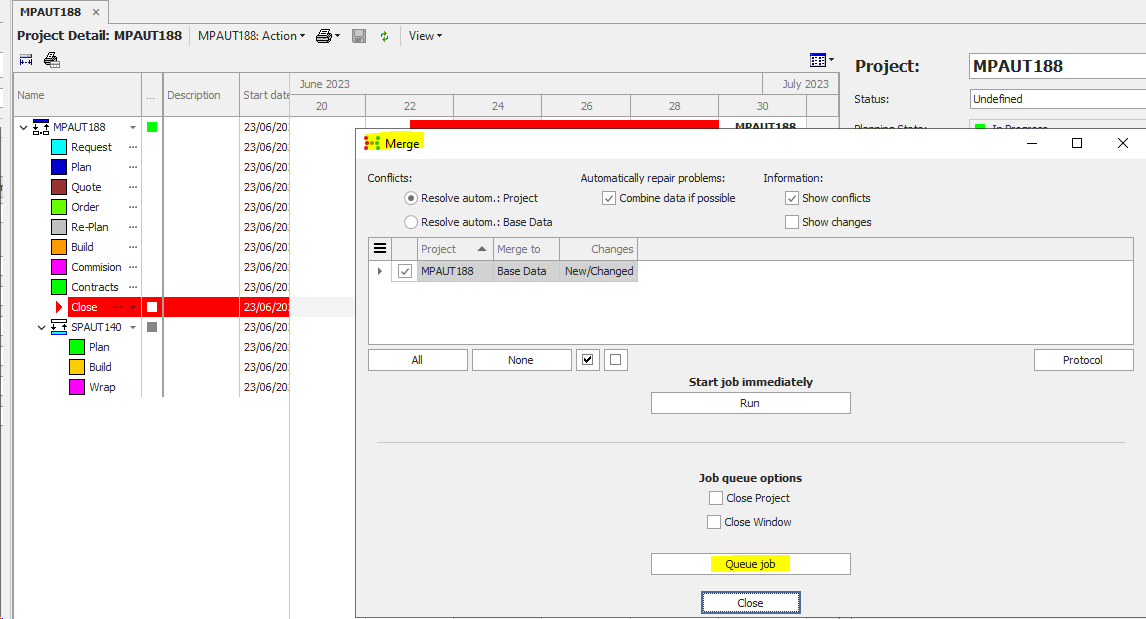Toggle Combine data if possible checkbox
The image size is (1146, 619).
[609, 198]
